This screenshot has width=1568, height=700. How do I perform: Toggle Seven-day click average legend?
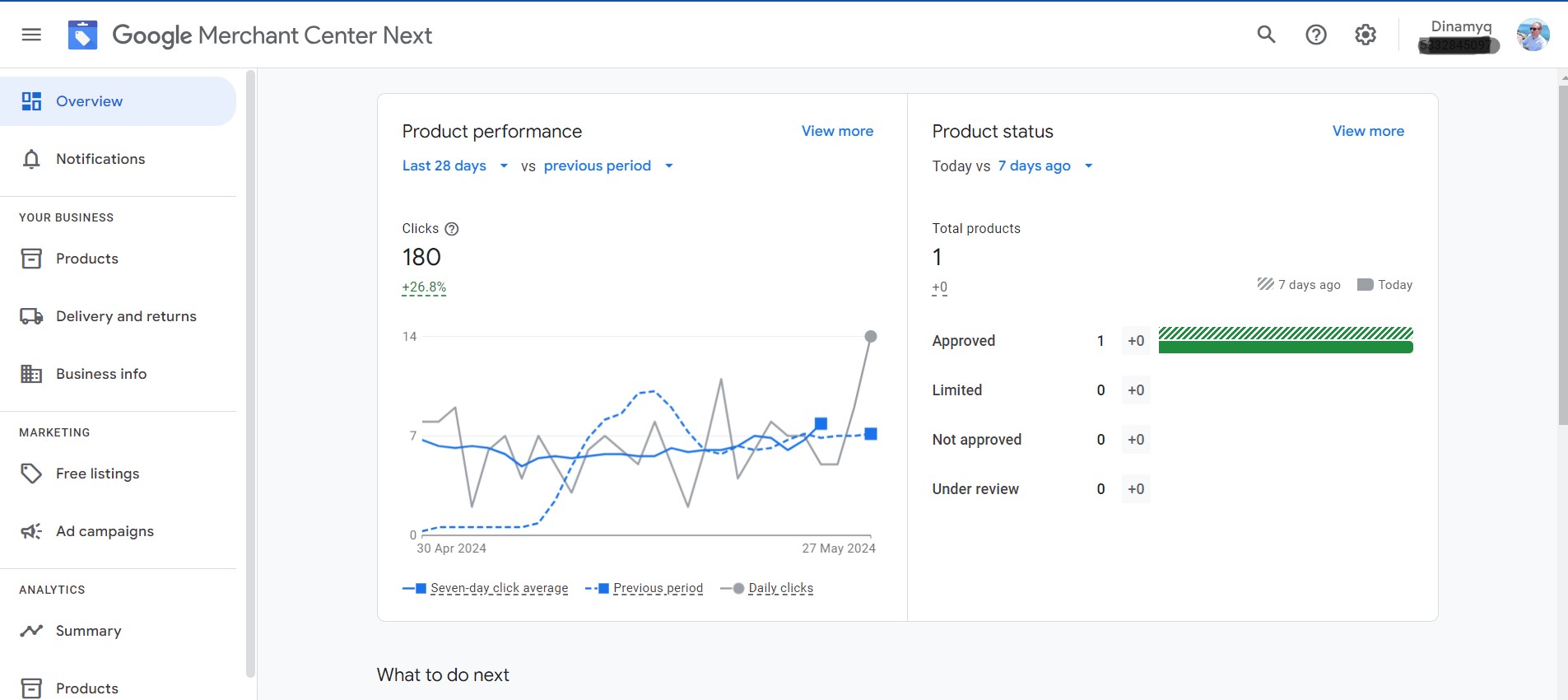click(486, 588)
